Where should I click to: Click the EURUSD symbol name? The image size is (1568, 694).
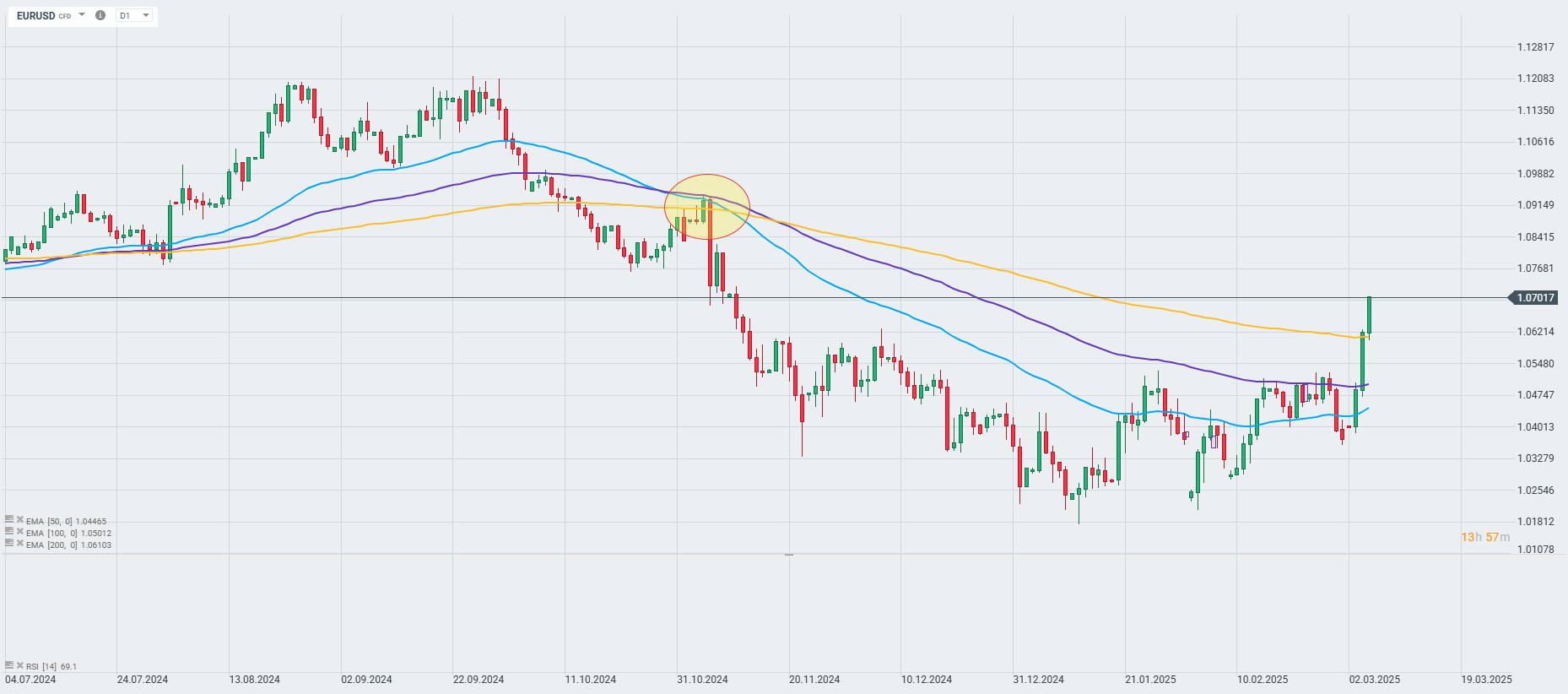(x=36, y=15)
